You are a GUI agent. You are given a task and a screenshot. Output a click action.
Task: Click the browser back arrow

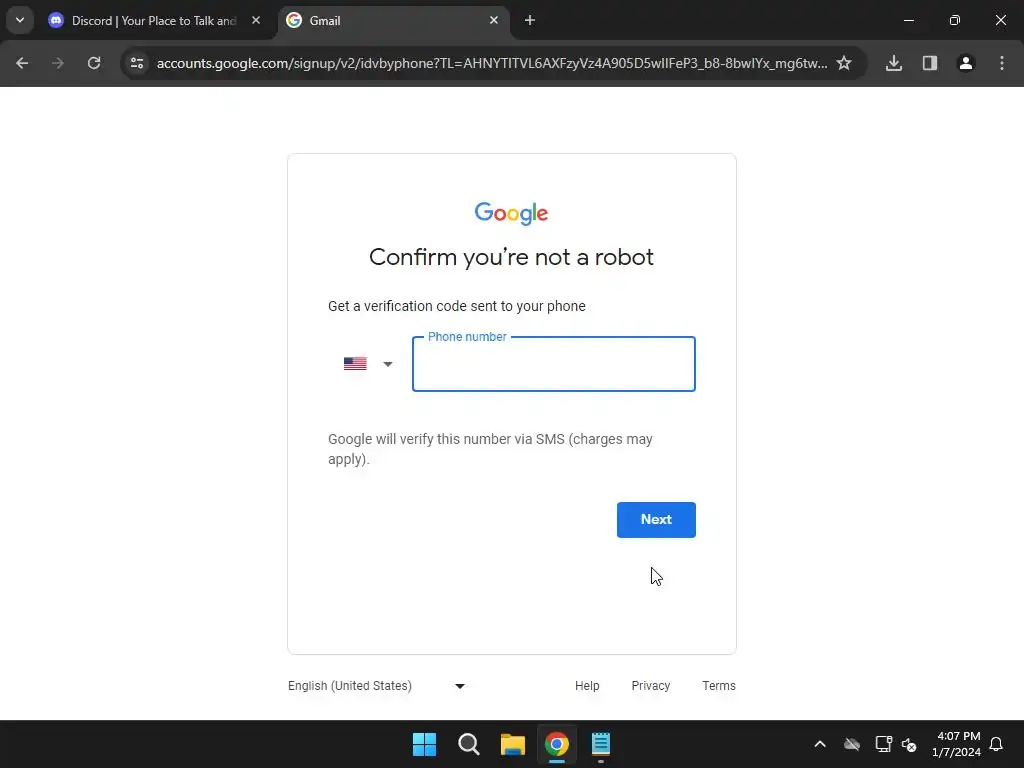pos(22,63)
